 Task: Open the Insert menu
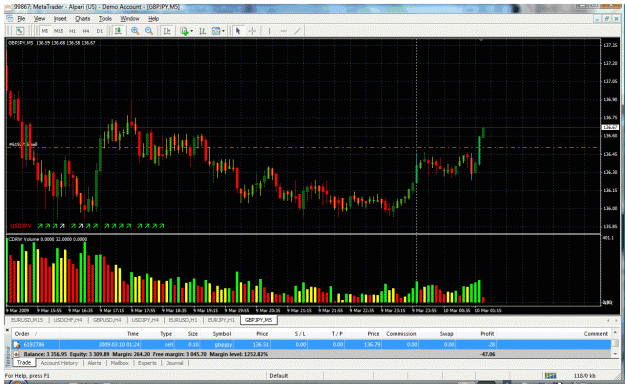(60, 19)
